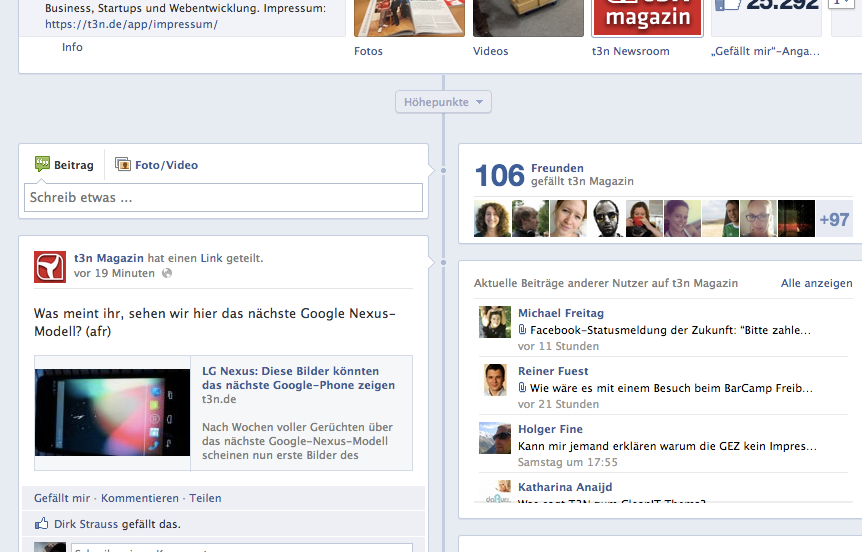Open Michael Freitag's profile name

click(x=561, y=313)
